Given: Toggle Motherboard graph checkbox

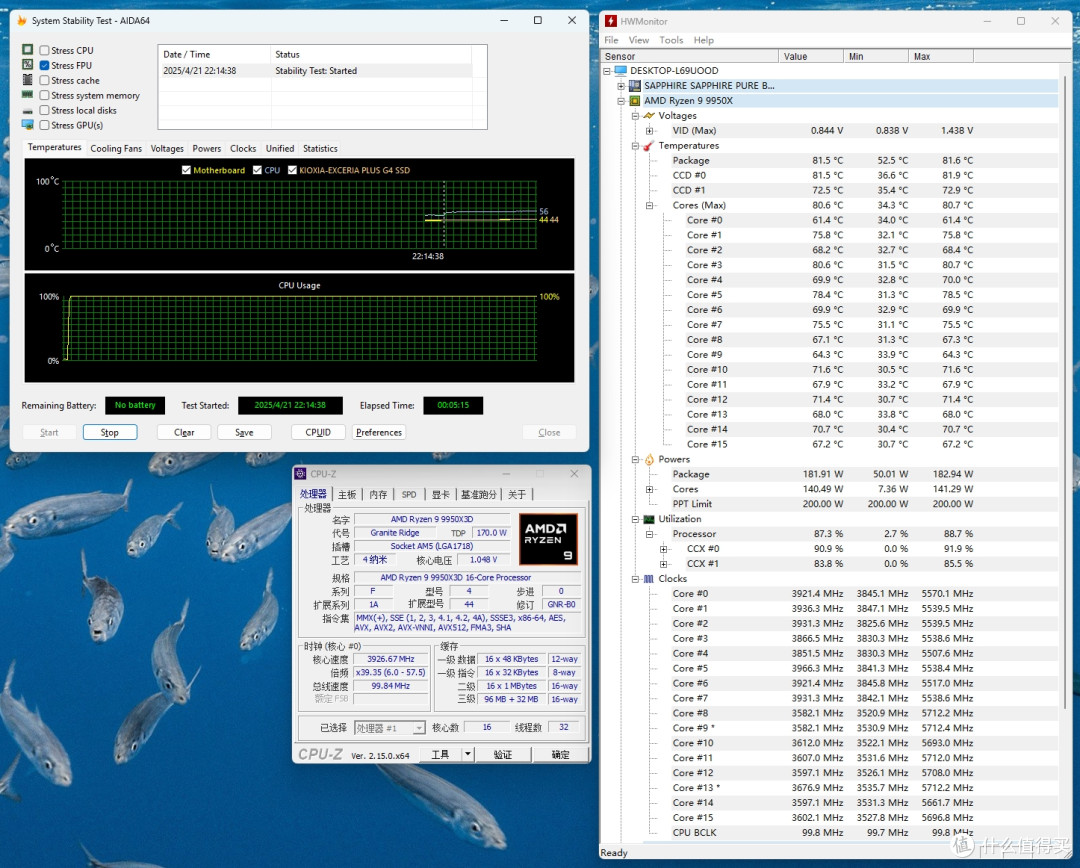Looking at the screenshot, I should pyautogui.click(x=186, y=170).
